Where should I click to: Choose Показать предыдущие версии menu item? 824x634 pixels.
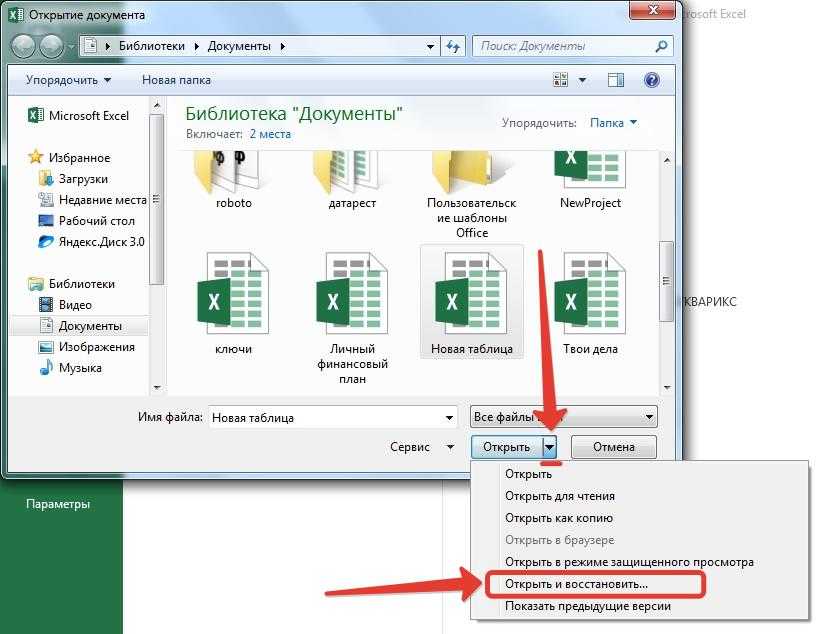(588, 606)
